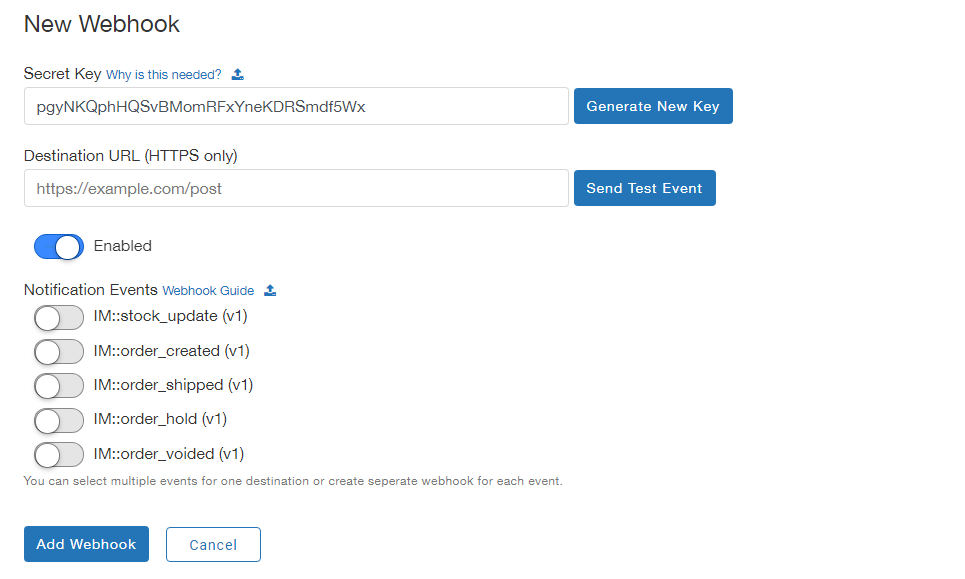Screen dimensions: 965x579
Task: Click the hint text about selecting multiple events
Action: [291, 481]
